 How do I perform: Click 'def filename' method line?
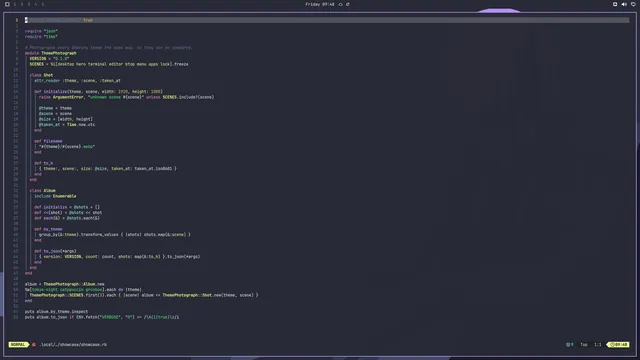48,141
